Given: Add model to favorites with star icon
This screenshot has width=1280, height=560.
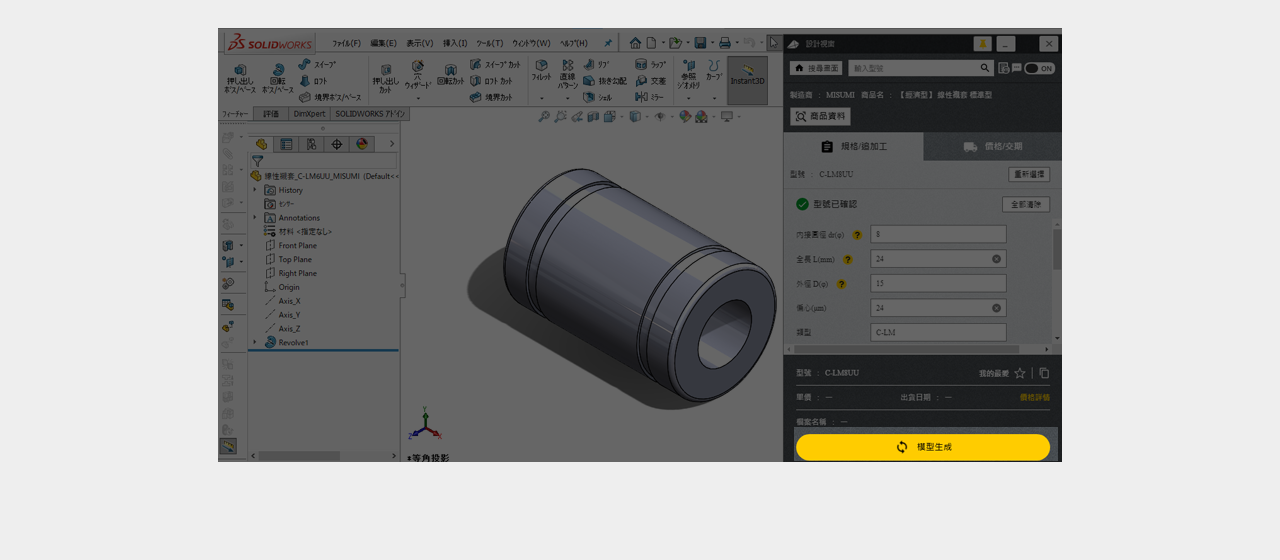Looking at the screenshot, I should tap(1019, 373).
